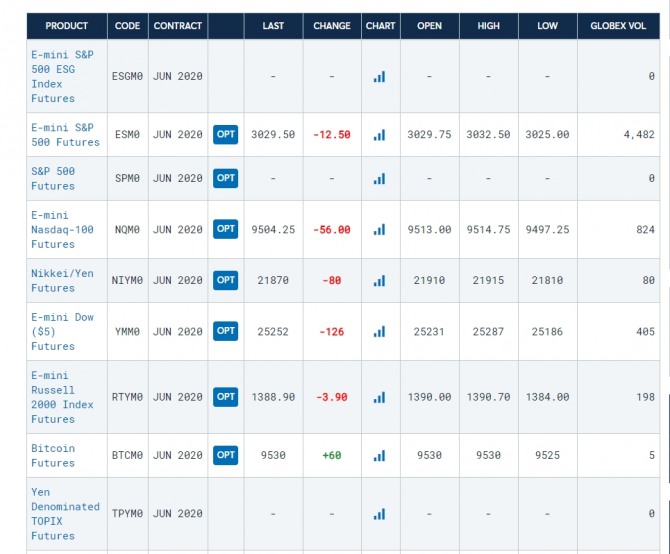Click the CHART column header

coord(380,26)
